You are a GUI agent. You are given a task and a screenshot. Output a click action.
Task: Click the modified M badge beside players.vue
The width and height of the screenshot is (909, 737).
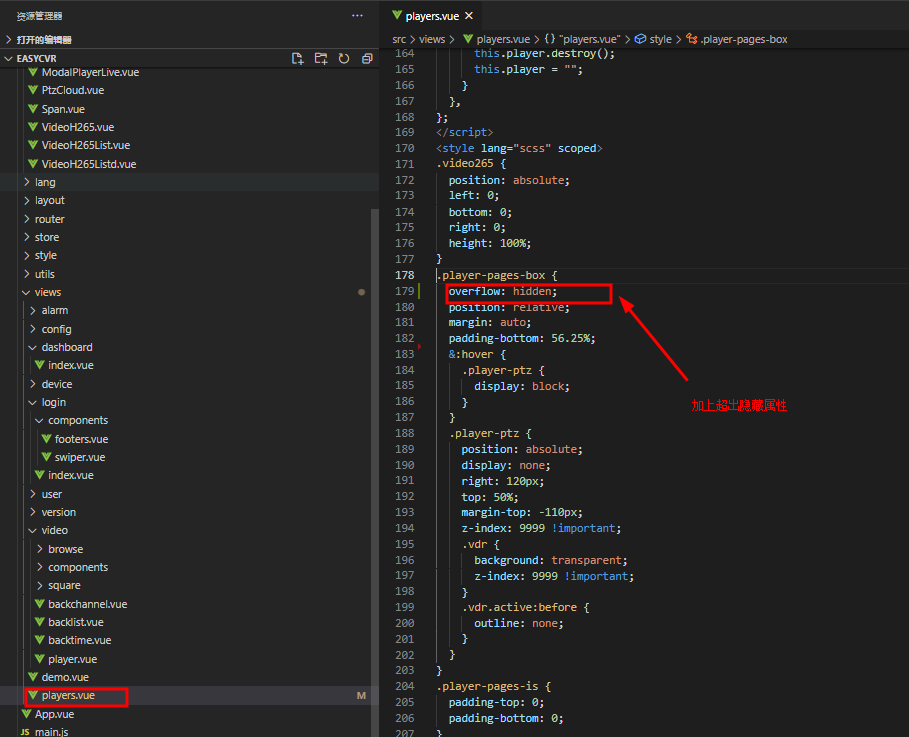(361, 695)
